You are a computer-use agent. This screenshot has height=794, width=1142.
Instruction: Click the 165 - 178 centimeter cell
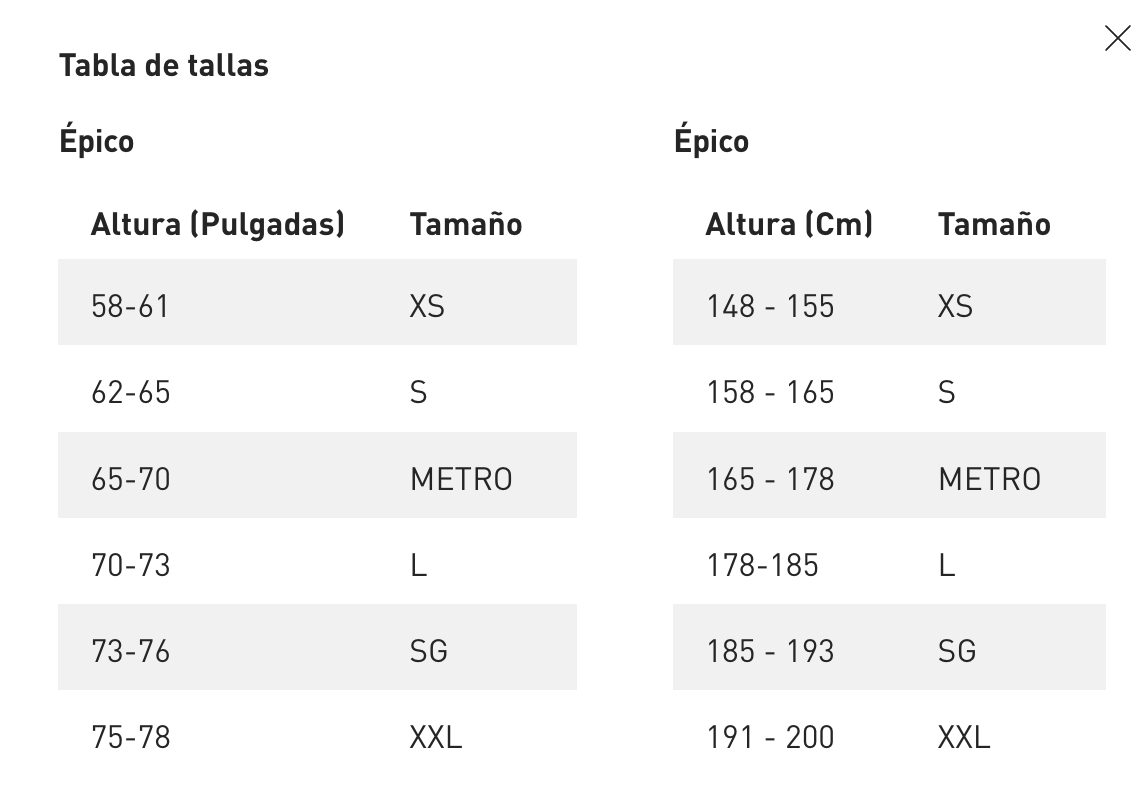770,479
